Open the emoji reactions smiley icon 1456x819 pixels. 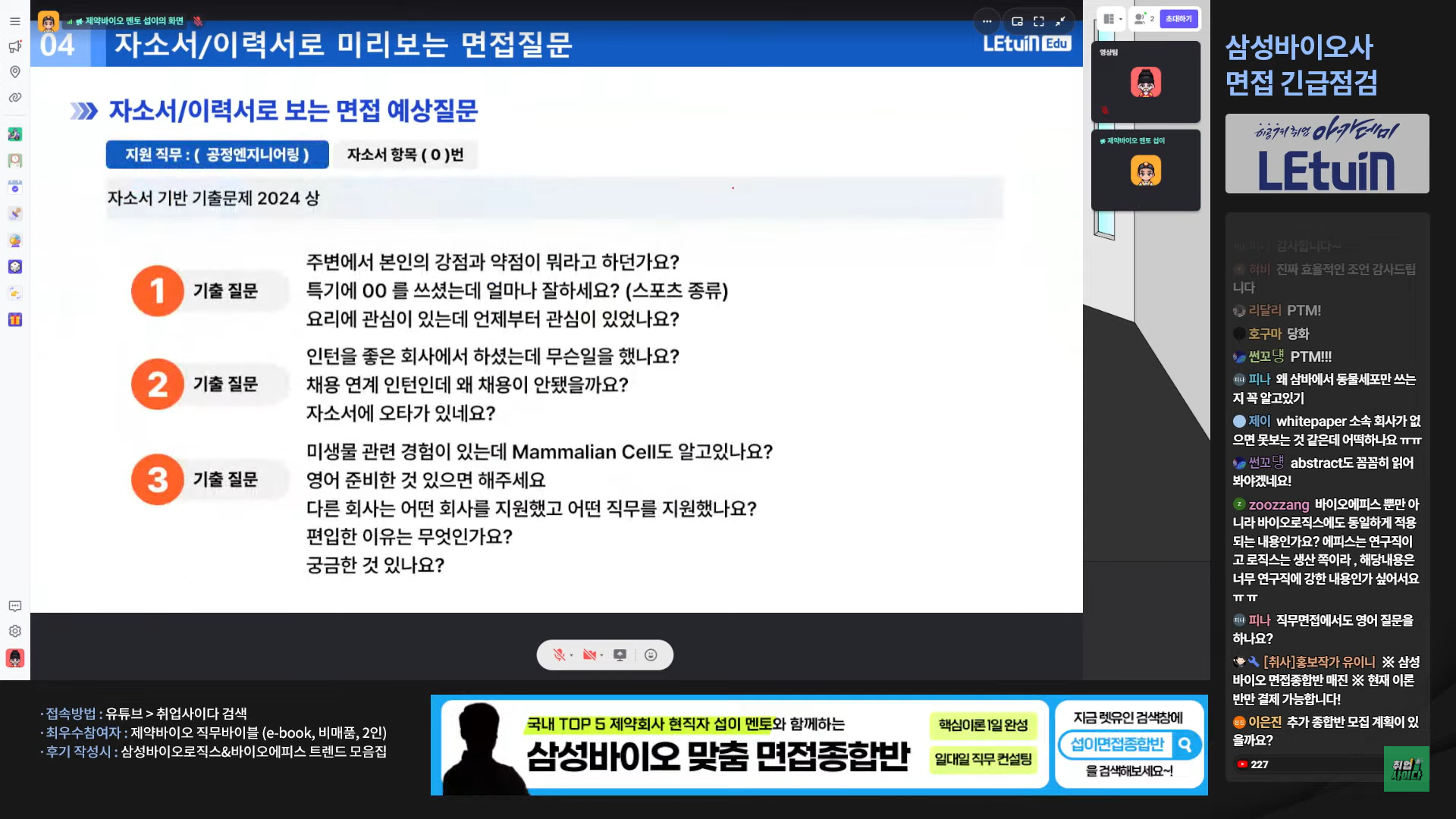coord(651,655)
